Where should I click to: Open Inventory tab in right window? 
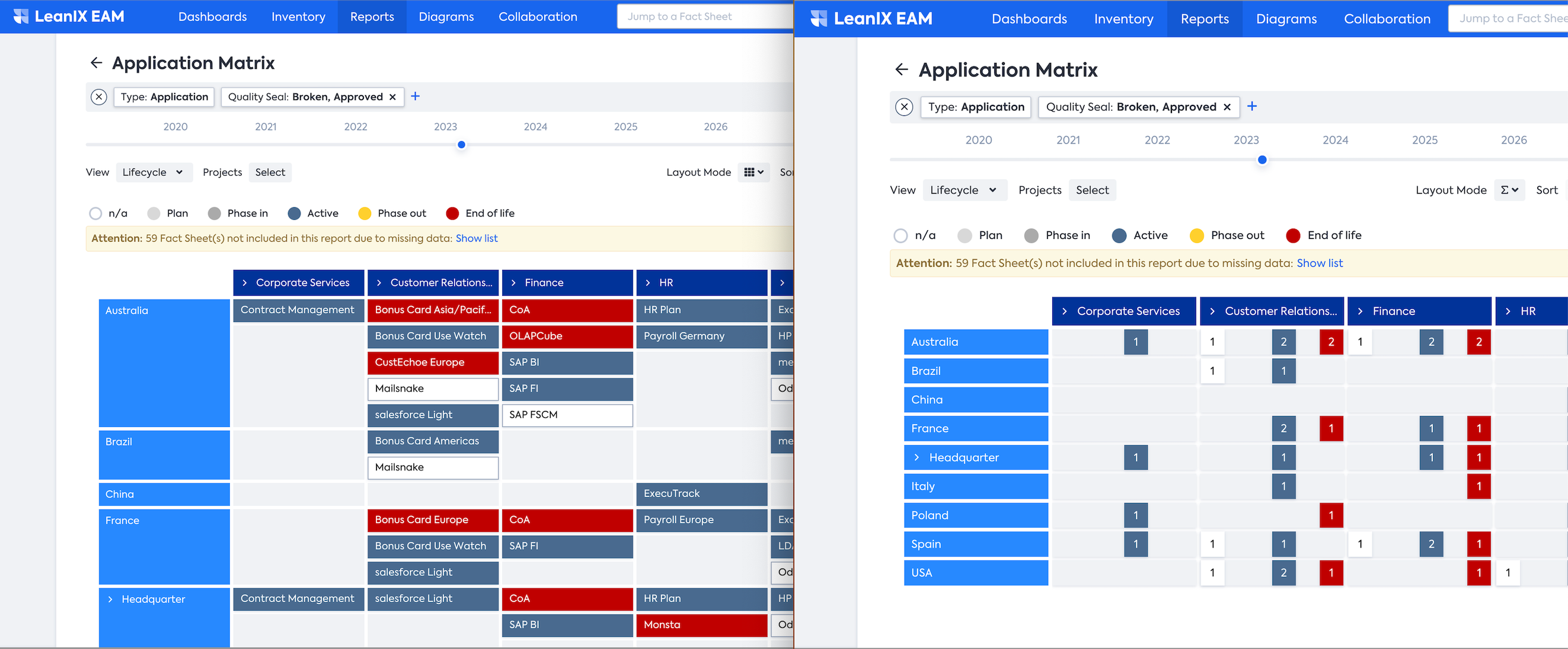(1123, 18)
